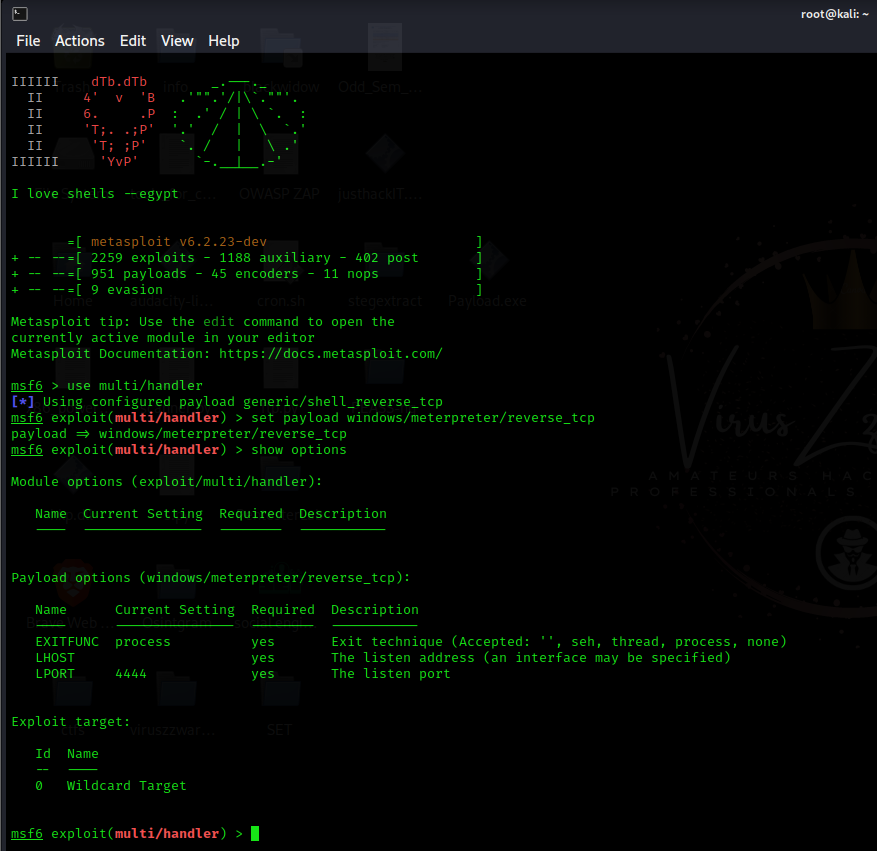Screen dimensions: 877x851
Task: Open the View menu
Action: click(x=177, y=41)
